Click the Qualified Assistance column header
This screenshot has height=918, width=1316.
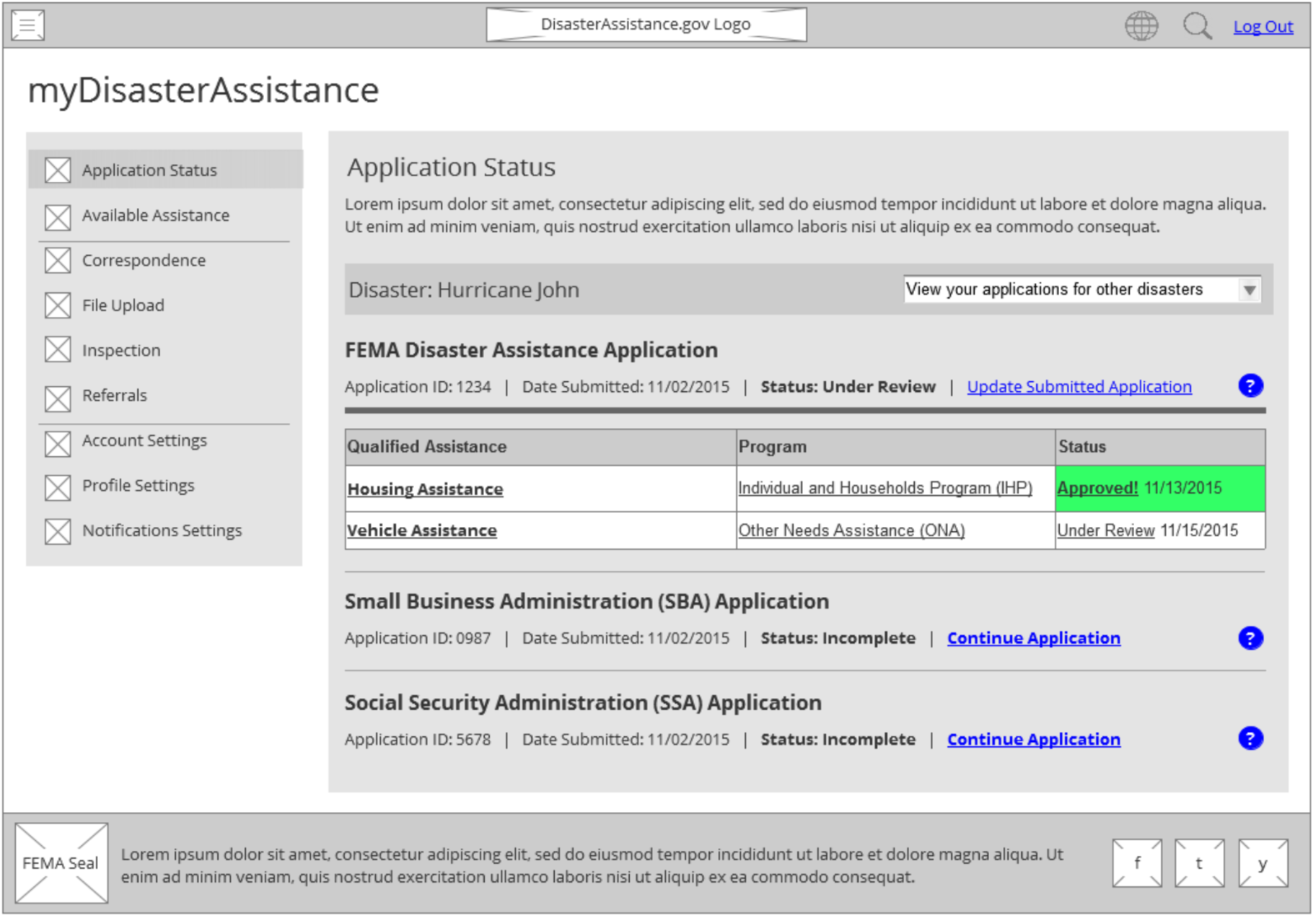click(540, 447)
